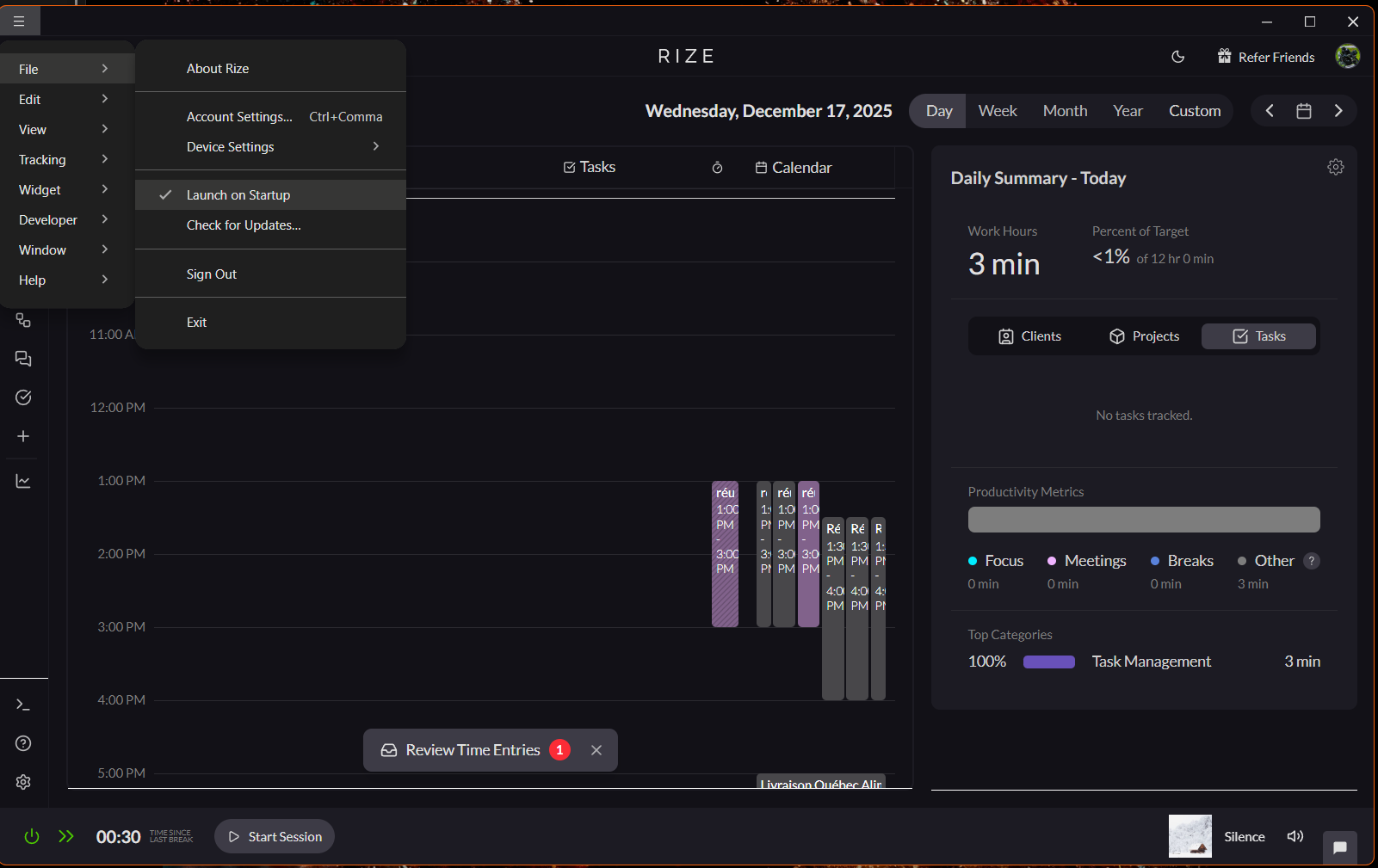Open the help question mark icon
Screen dimensions: 1378x868
point(23,743)
